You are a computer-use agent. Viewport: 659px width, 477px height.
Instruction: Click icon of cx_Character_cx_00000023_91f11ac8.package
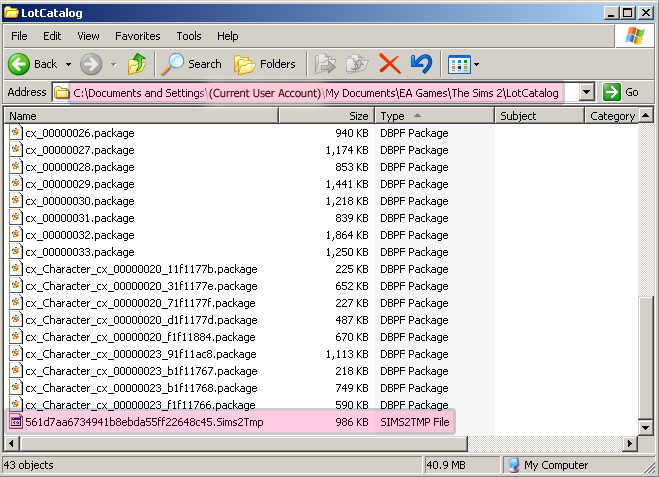click(x=16, y=354)
